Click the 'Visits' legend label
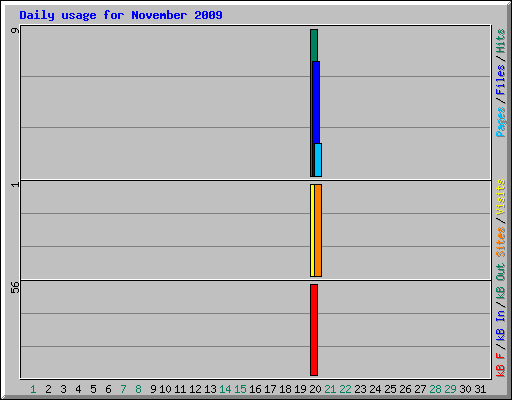Screen dimensions: 512x400 click(501, 197)
